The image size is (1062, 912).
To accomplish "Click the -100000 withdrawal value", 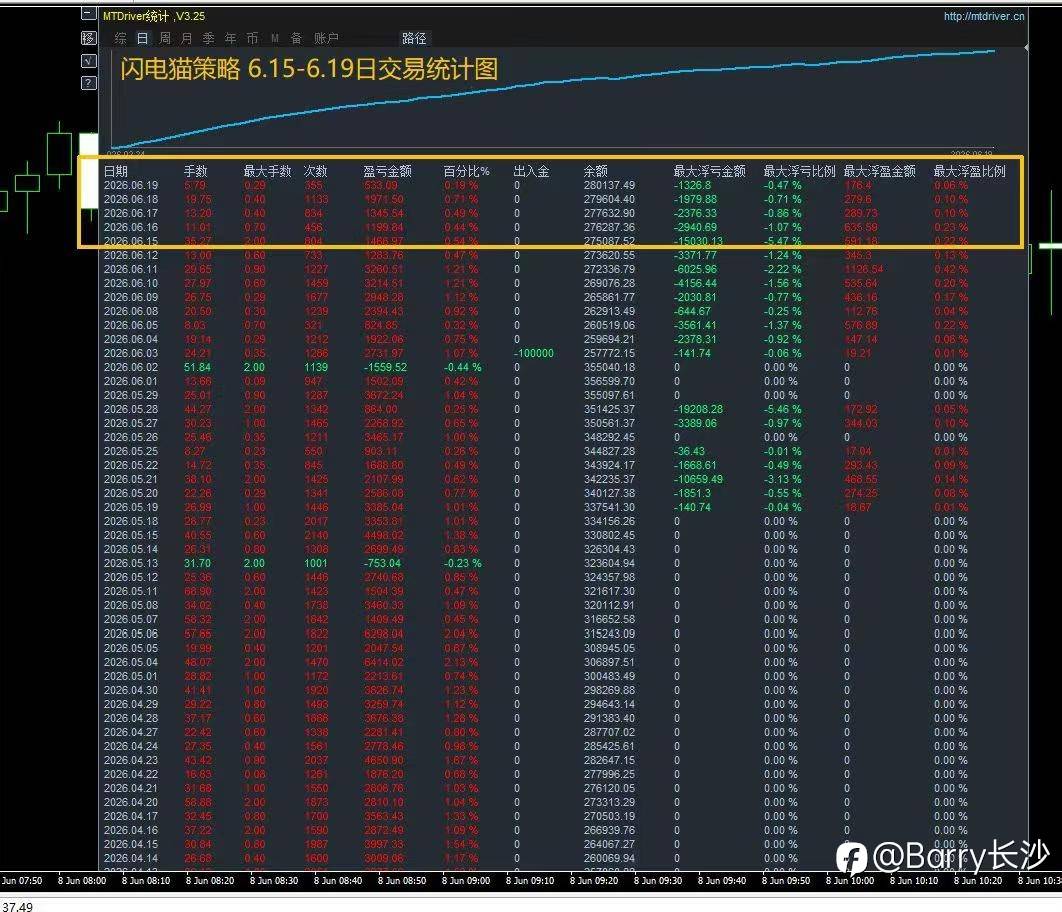I will (x=533, y=353).
